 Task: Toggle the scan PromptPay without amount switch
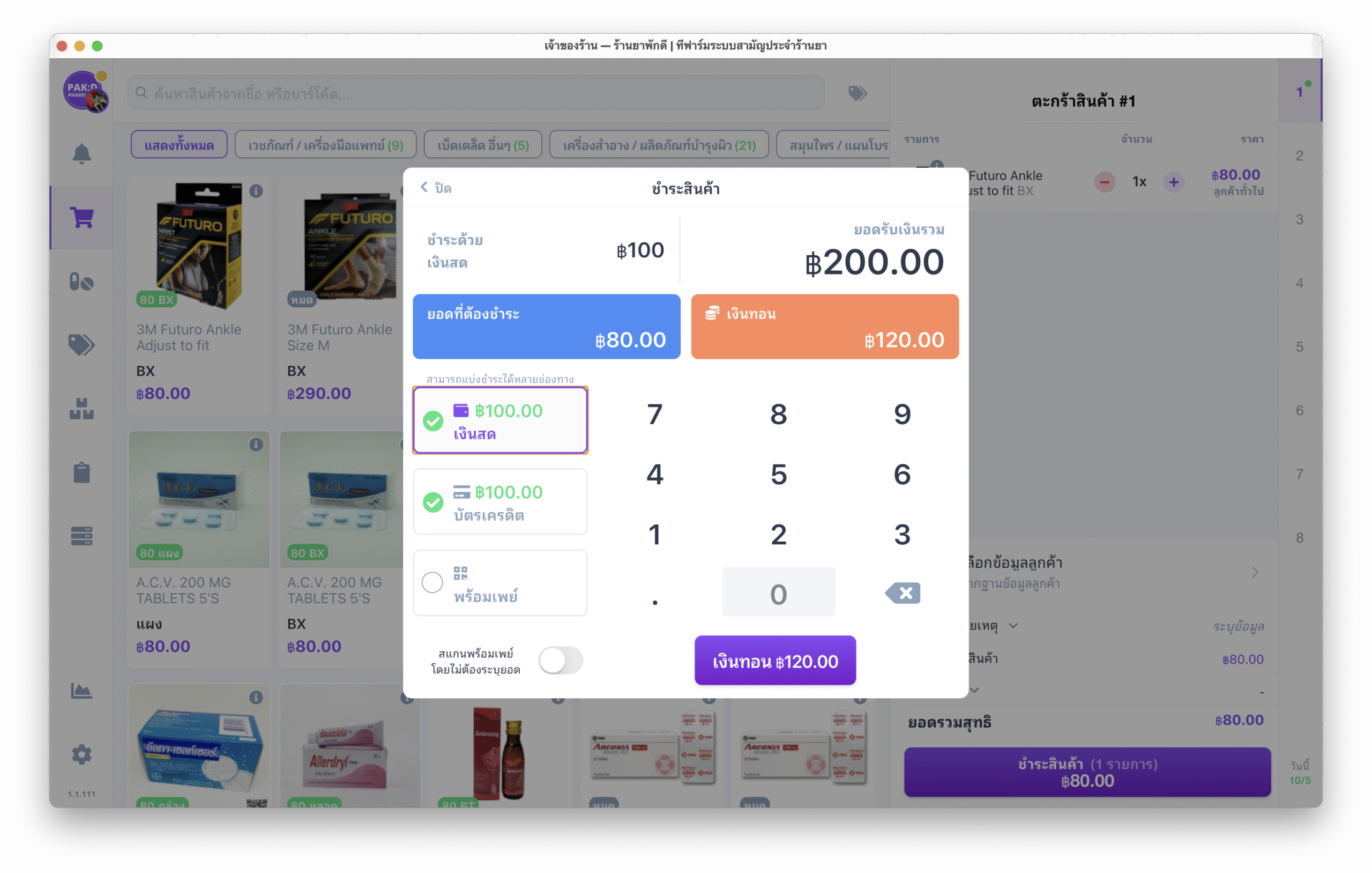(561, 660)
